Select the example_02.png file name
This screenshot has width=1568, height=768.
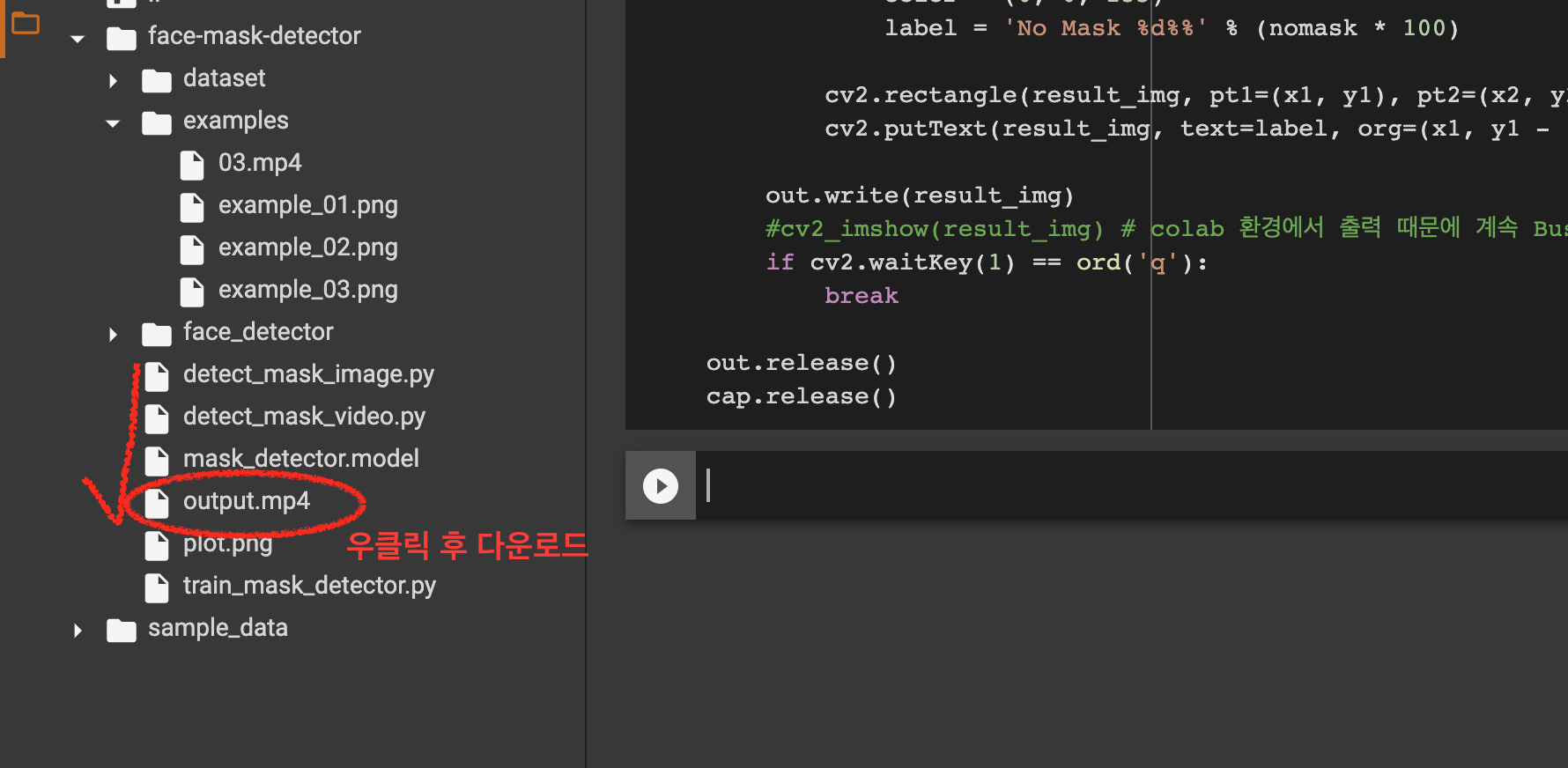[x=308, y=247]
